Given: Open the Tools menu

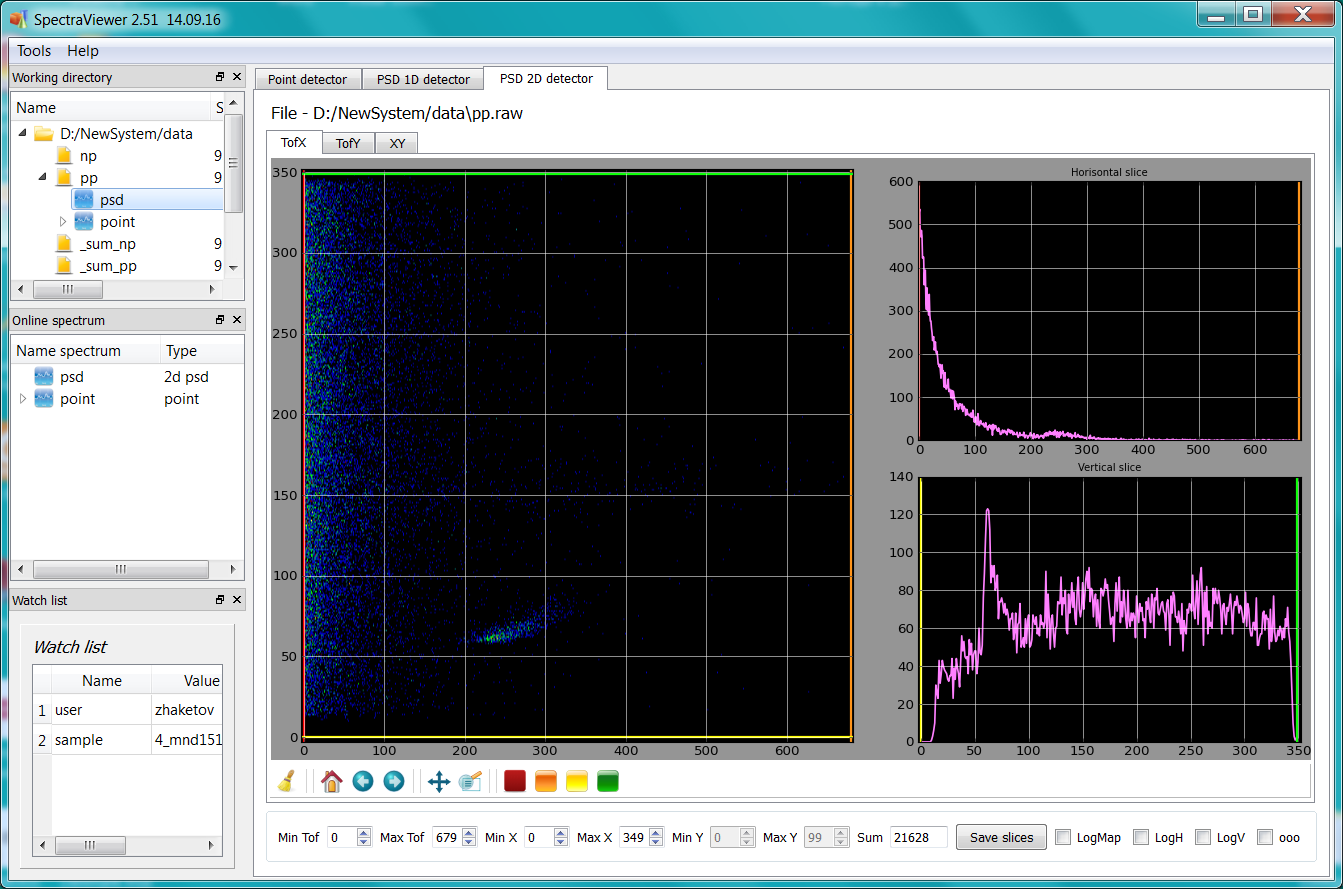Looking at the screenshot, I should [x=34, y=51].
